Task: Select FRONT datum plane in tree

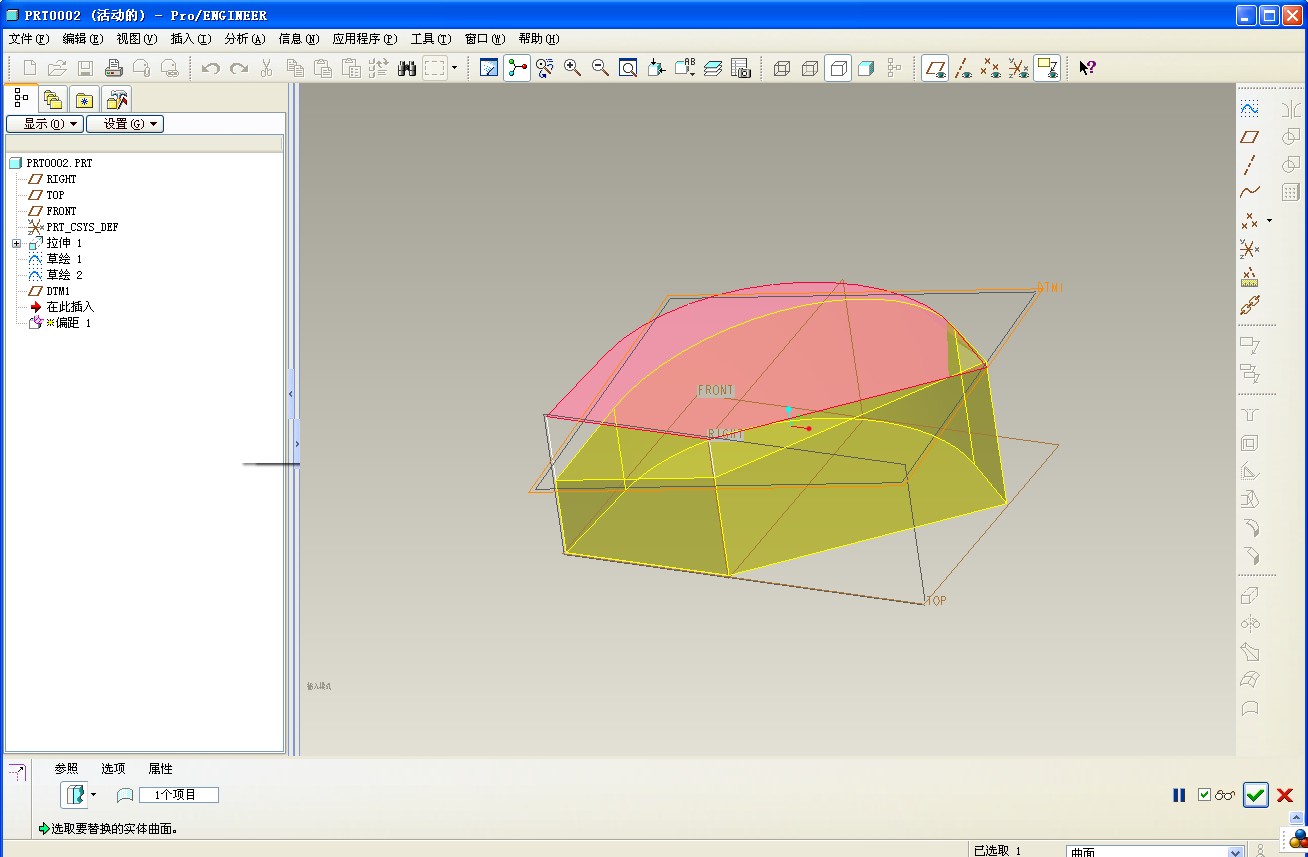Action: pyautogui.click(x=61, y=211)
